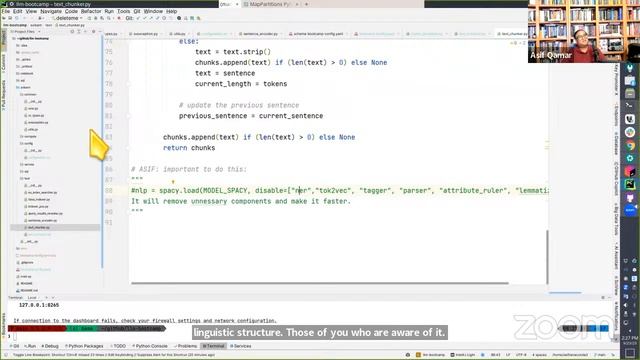Open the Refactor menu

point(91,11)
